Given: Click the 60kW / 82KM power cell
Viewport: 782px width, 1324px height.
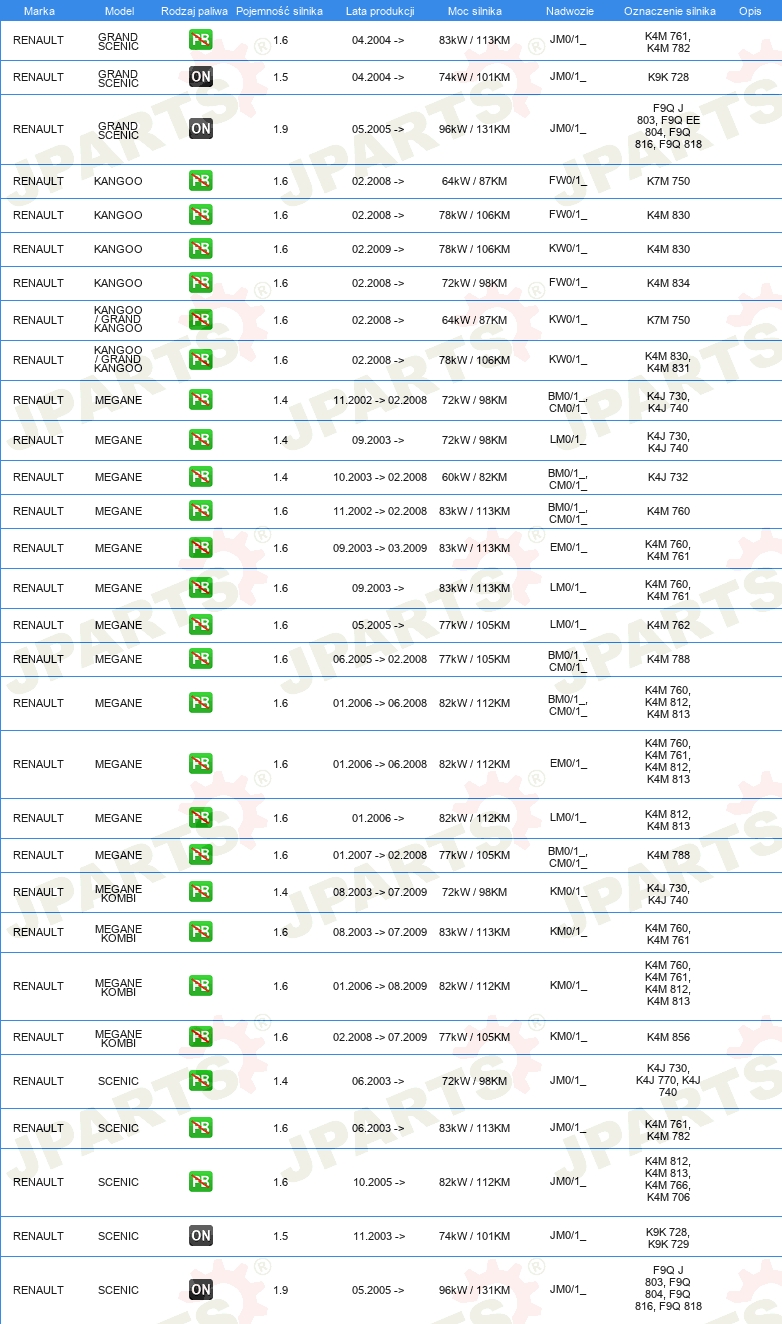Looking at the screenshot, I should [x=474, y=477].
